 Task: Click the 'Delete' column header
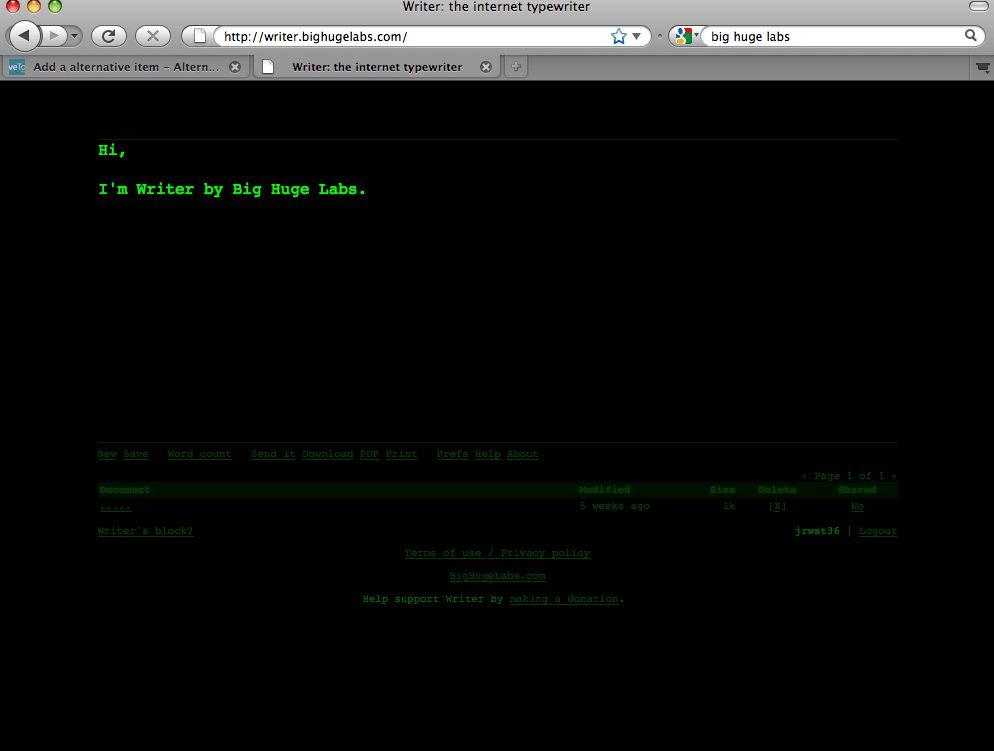point(777,490)
